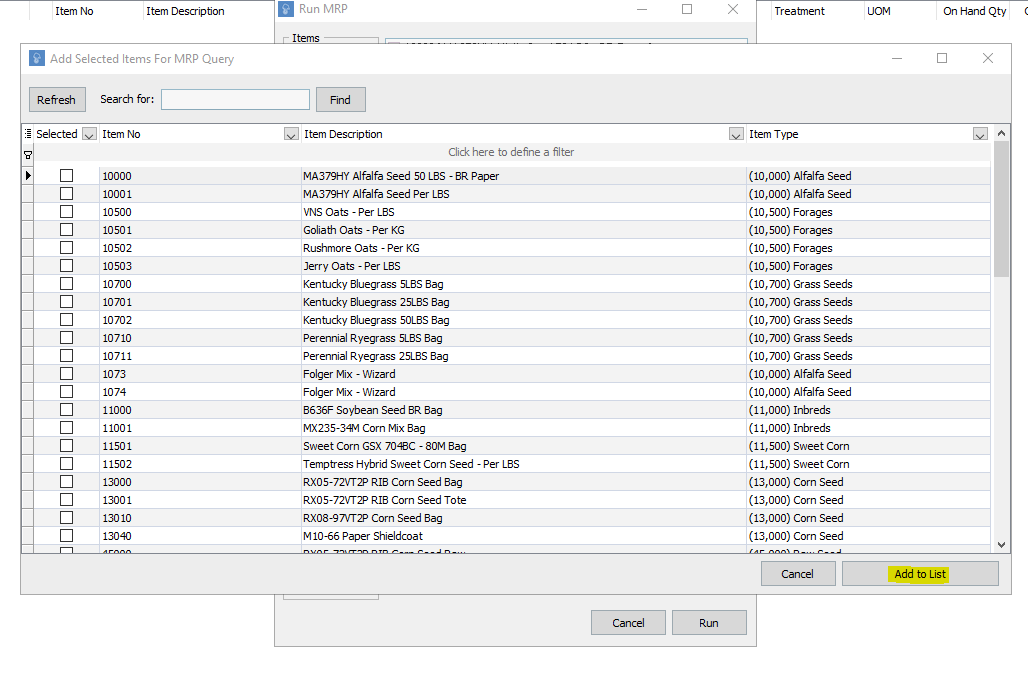Open the Item Type column filter dropdown
The image size is (1028, 679).
pyautogui.click(x=980, y=134)
